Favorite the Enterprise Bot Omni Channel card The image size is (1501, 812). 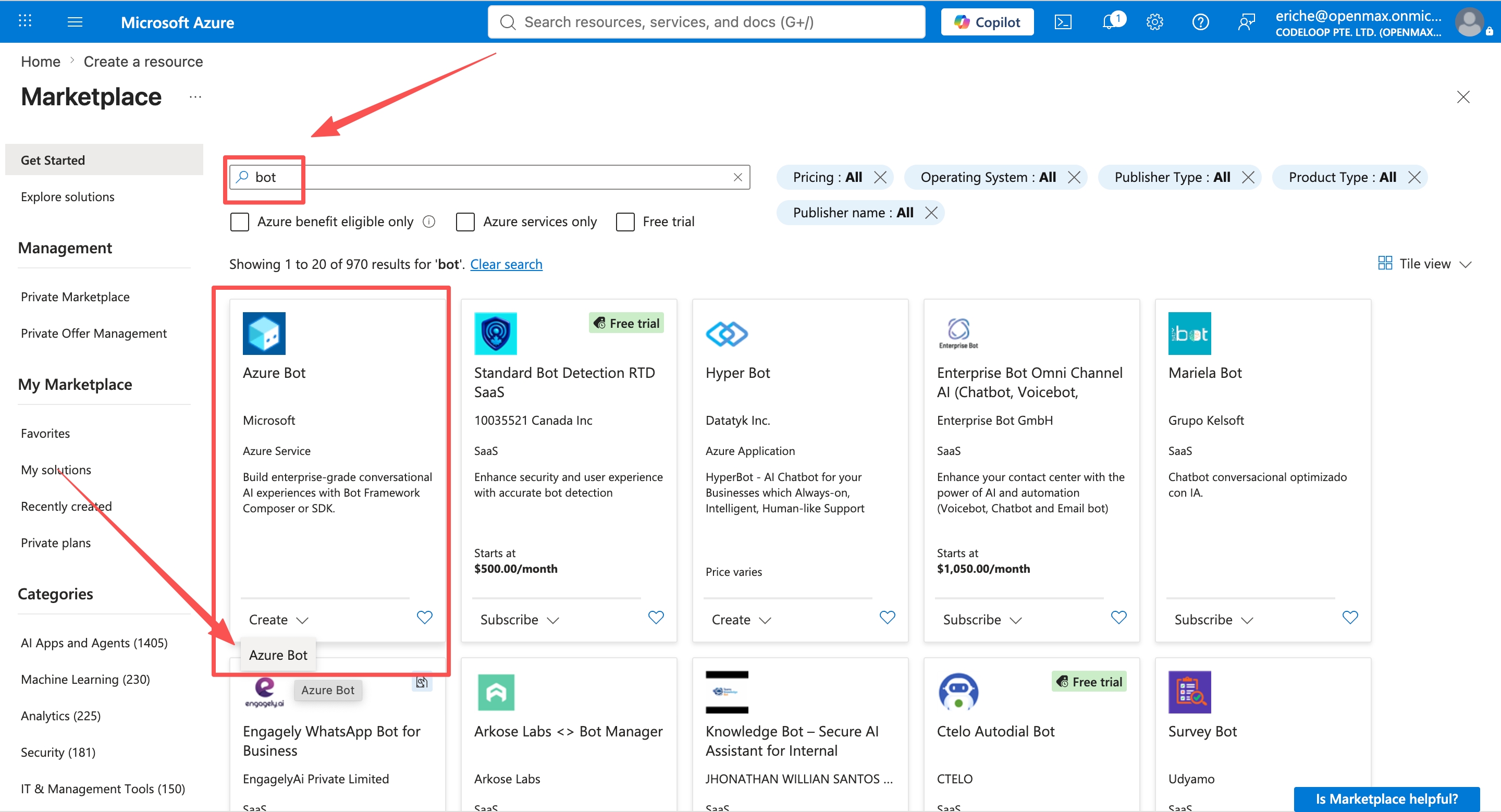coord(1119,617)
